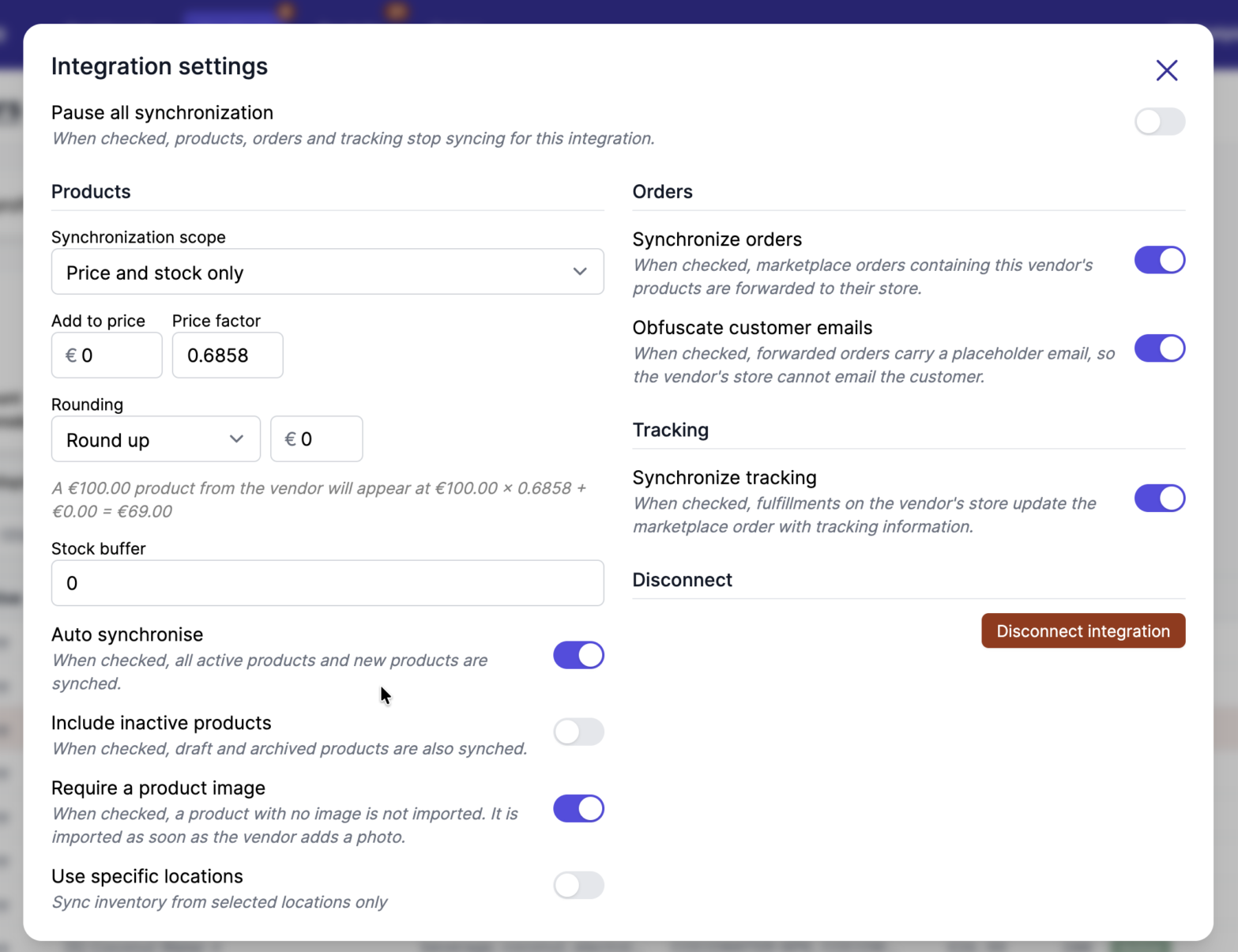Click the Tracking section heading

[670, 430]
